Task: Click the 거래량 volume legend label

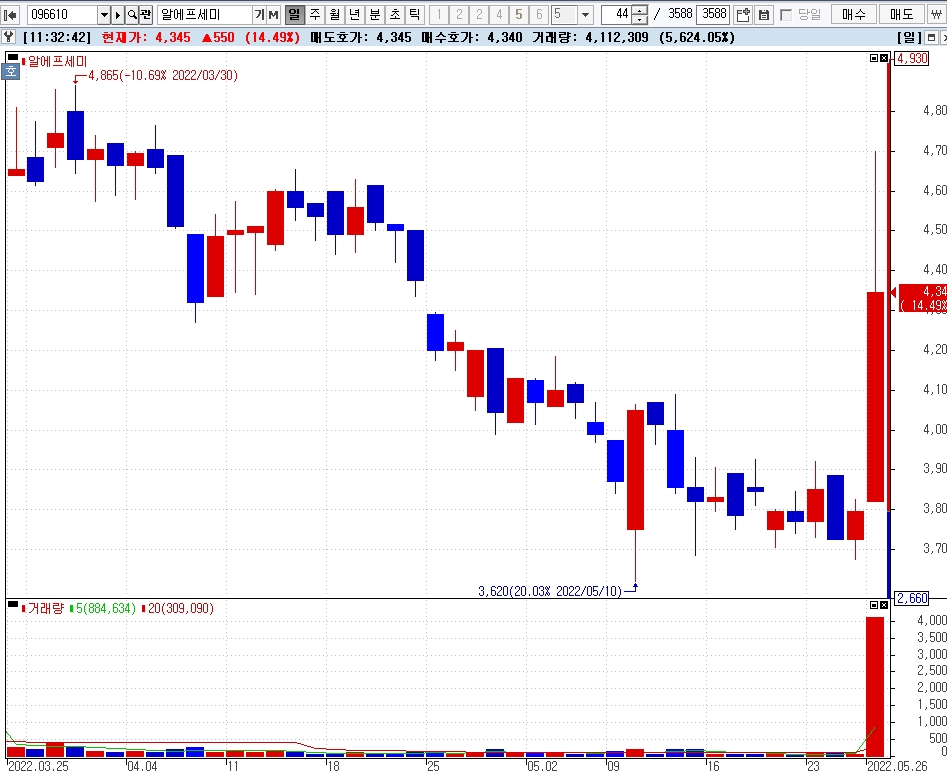Action: (x=45, y=609)
